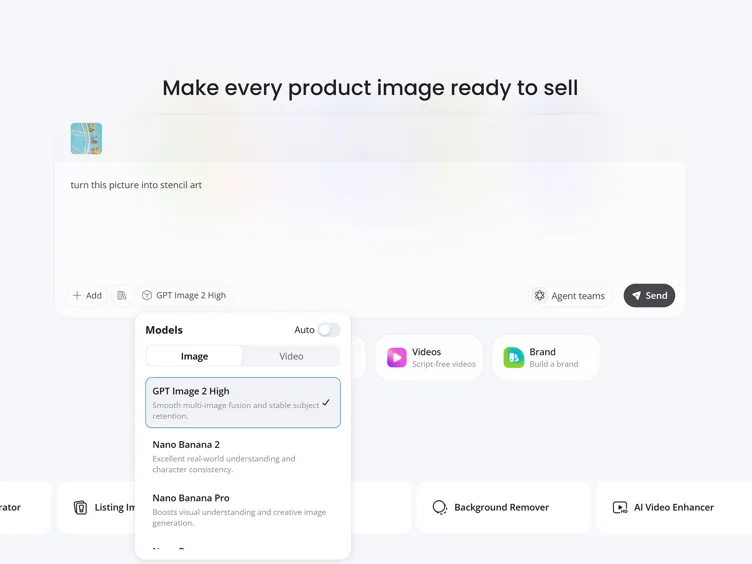
Task: Click the Ferris wheel image thumbnail
Action: (86, 139)
